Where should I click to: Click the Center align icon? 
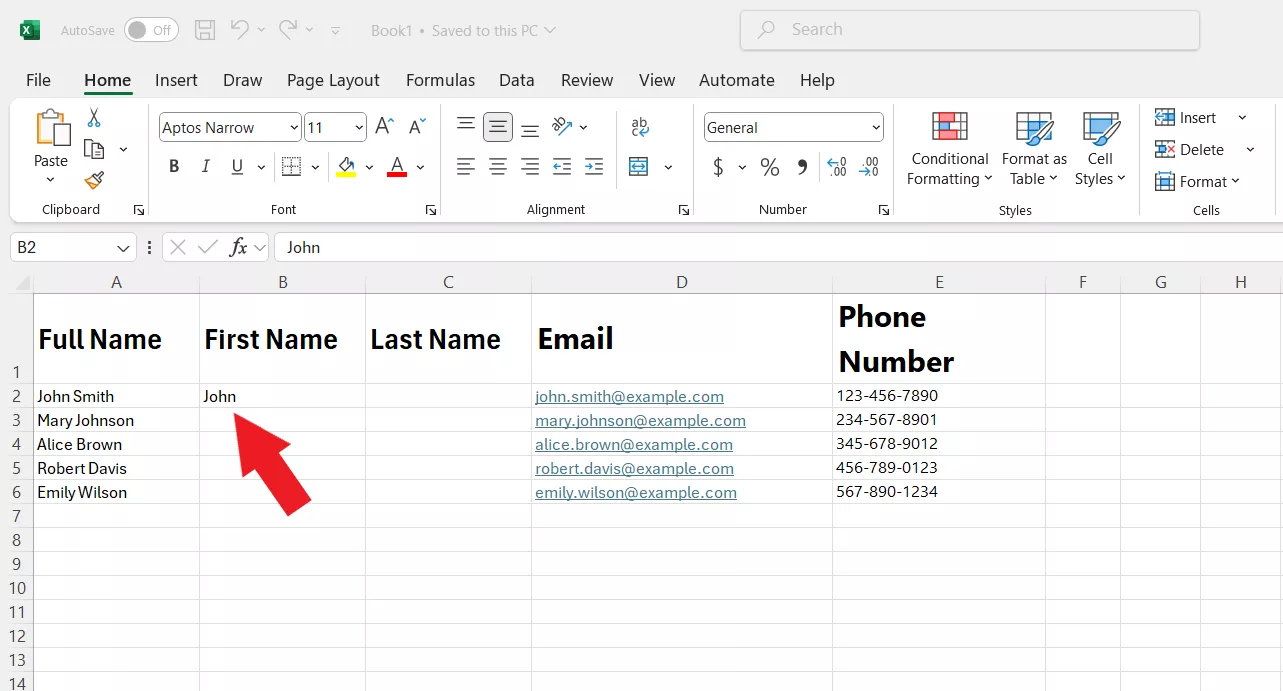coord(498,167)
